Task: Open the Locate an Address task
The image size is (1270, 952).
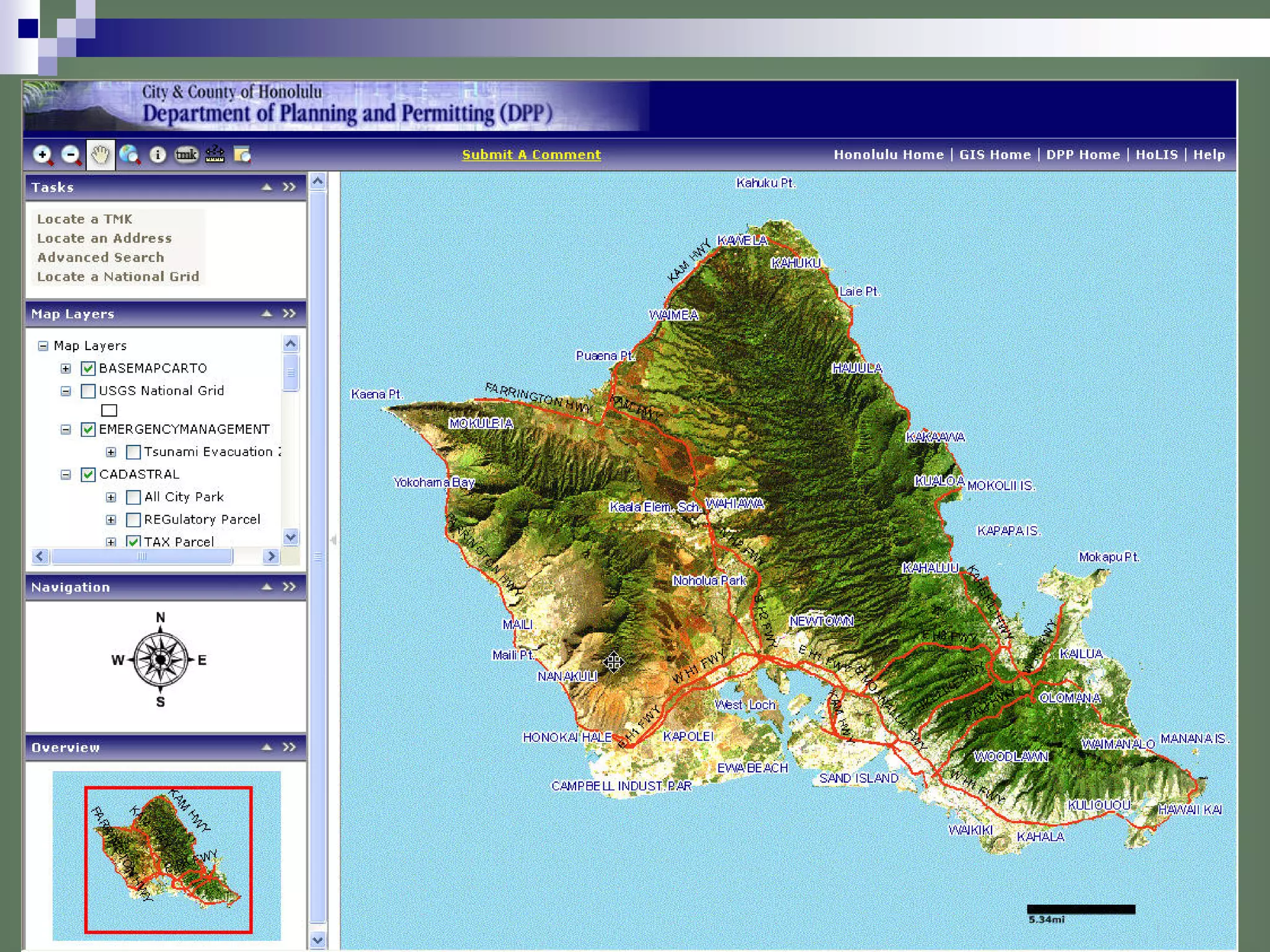Action: 104,239
